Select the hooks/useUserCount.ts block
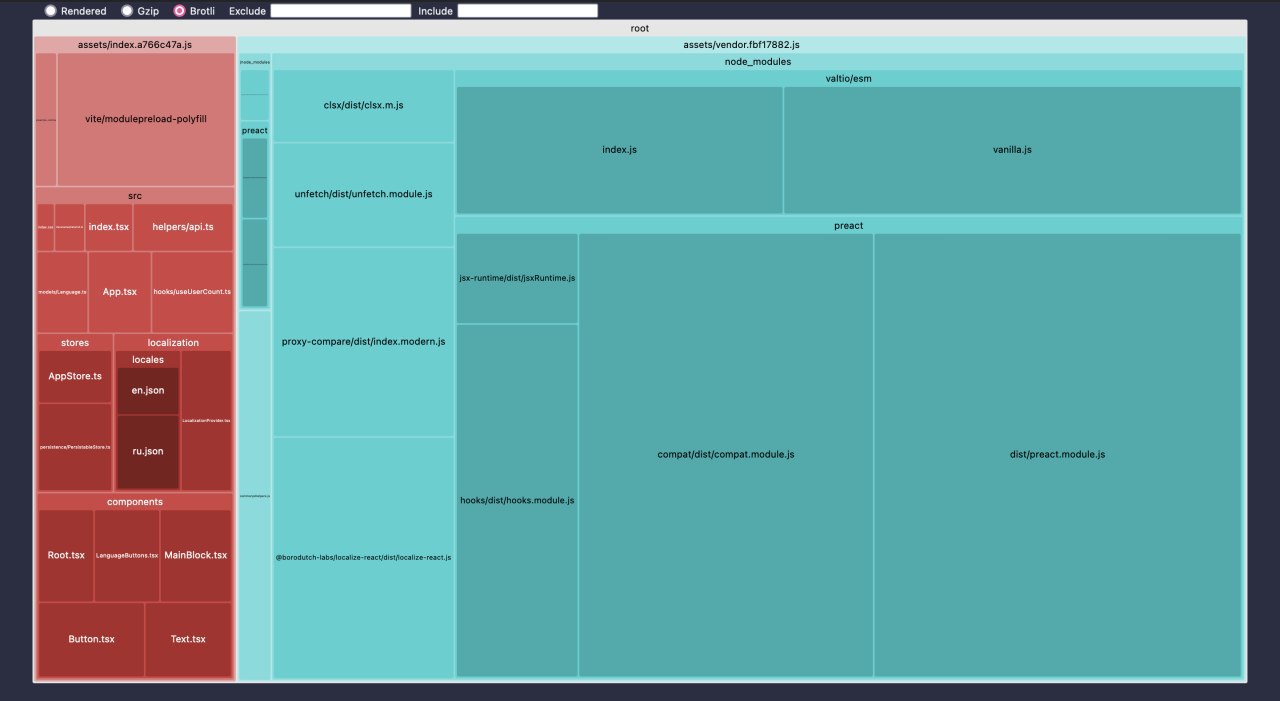The image size is (1280, 701). click(192, 292)
